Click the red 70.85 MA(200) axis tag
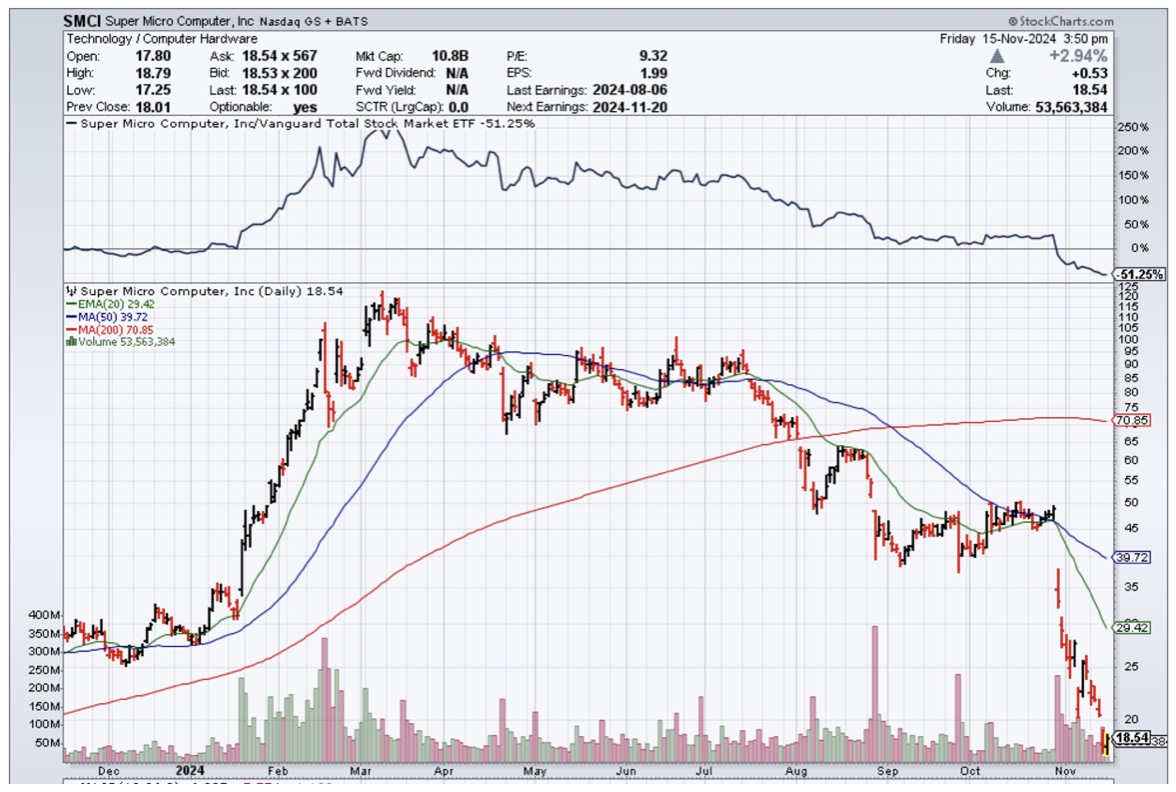Screen dimensions: 1176x792 click(1129, 422)
